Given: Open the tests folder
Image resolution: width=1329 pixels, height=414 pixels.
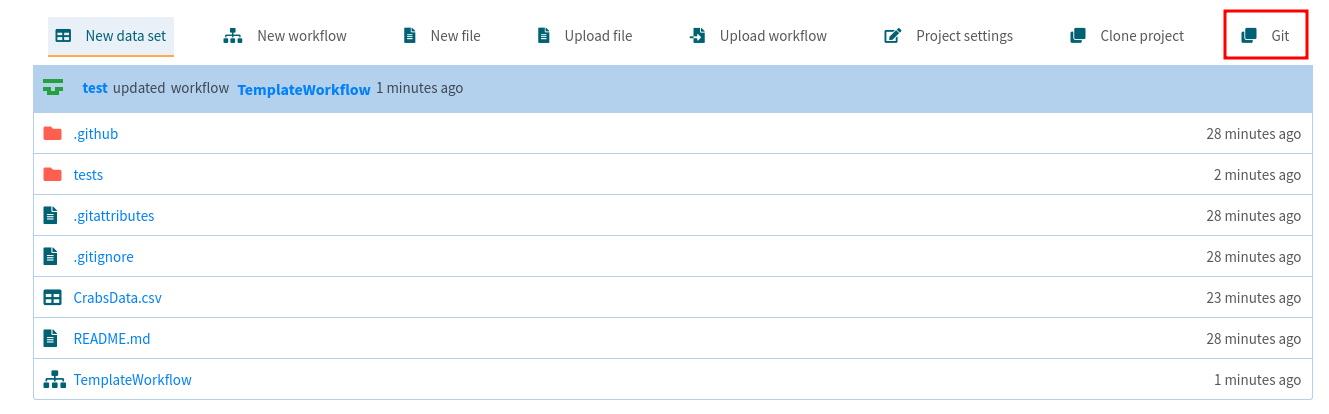Looking at the screenshot, I should 88,175.
